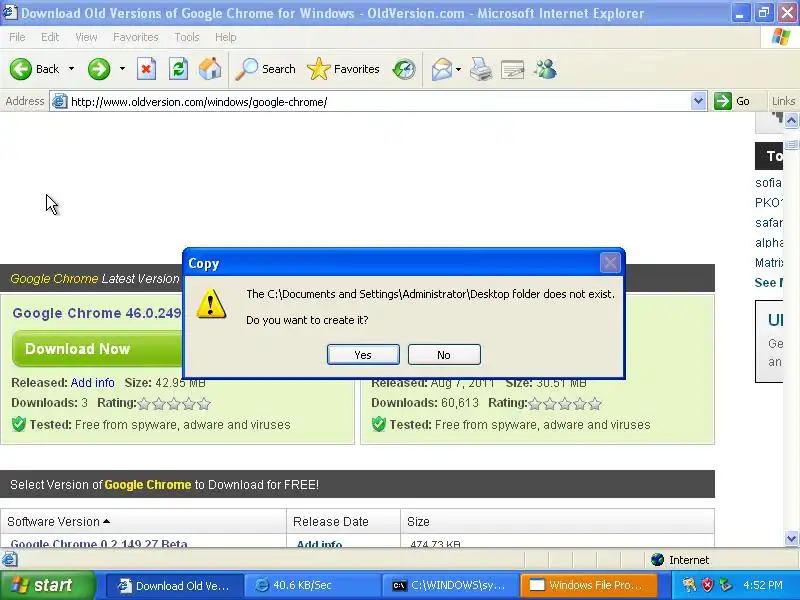Image resolution: width=800 pixels, height=600 pixels.
Task: Click the IE page icon in status bar
Action: coord(9,560)
